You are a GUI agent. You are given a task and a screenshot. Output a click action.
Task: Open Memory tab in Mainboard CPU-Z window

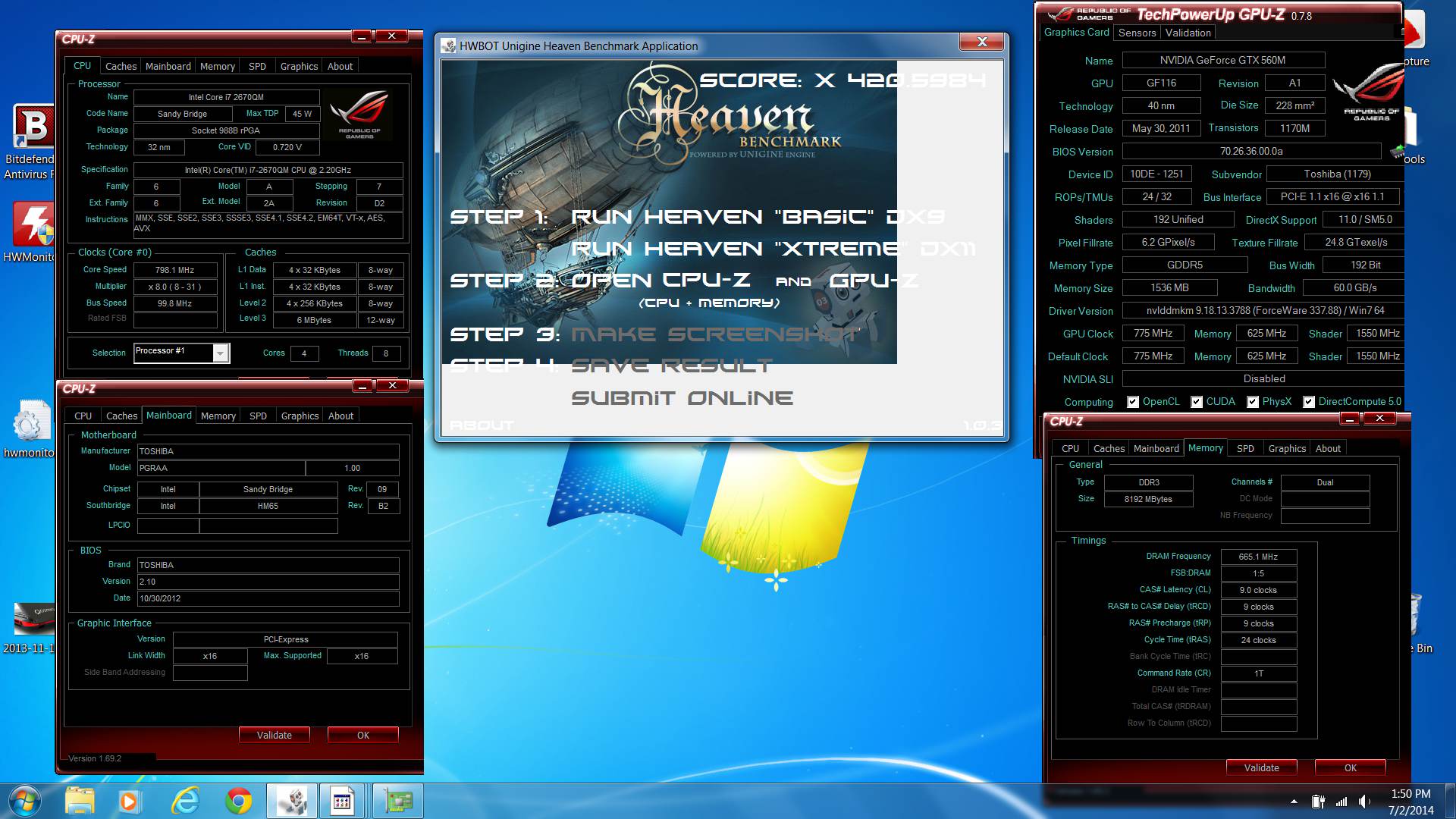point(218,416)
